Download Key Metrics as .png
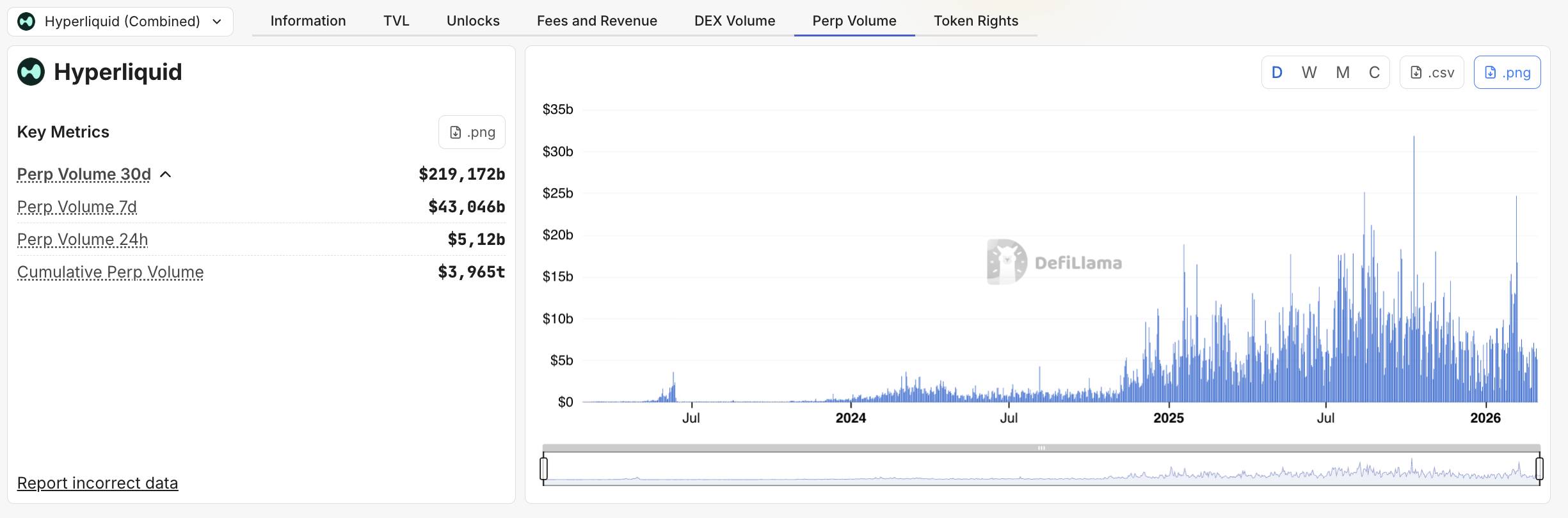The image size is (1568, 518). (x=472, y=132)
